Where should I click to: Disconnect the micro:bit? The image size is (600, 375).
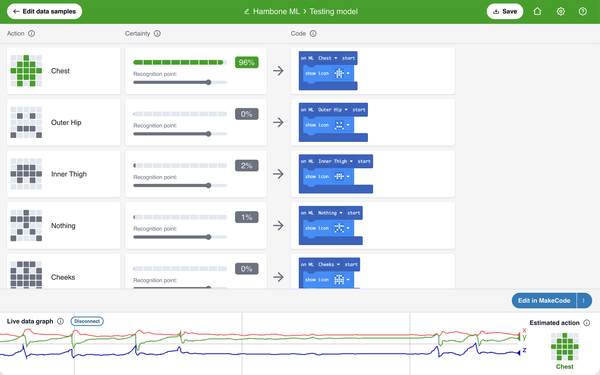(87, 321)
